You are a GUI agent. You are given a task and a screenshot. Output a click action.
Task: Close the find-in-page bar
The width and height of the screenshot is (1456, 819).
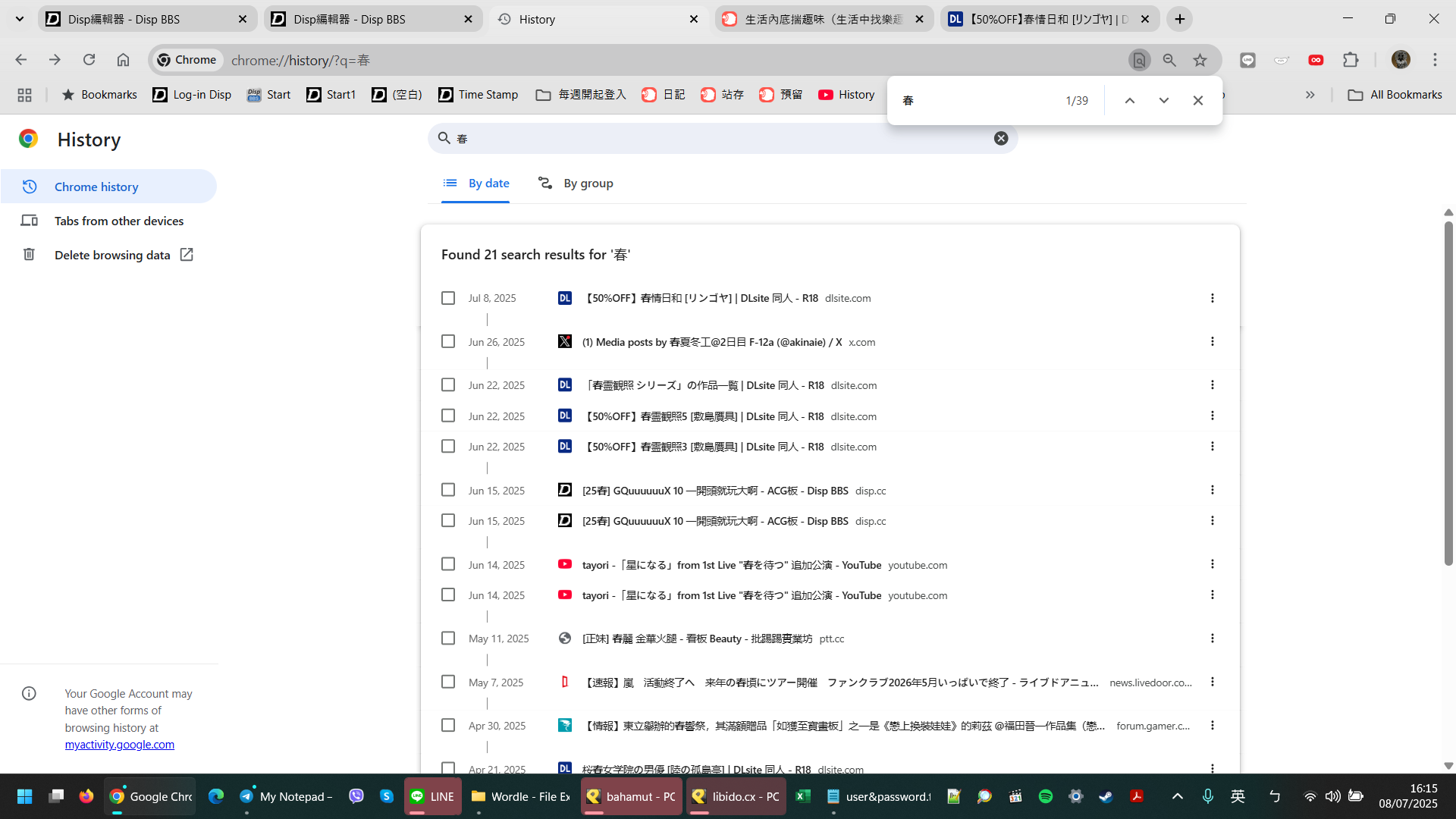click(x=1197, y=100)
